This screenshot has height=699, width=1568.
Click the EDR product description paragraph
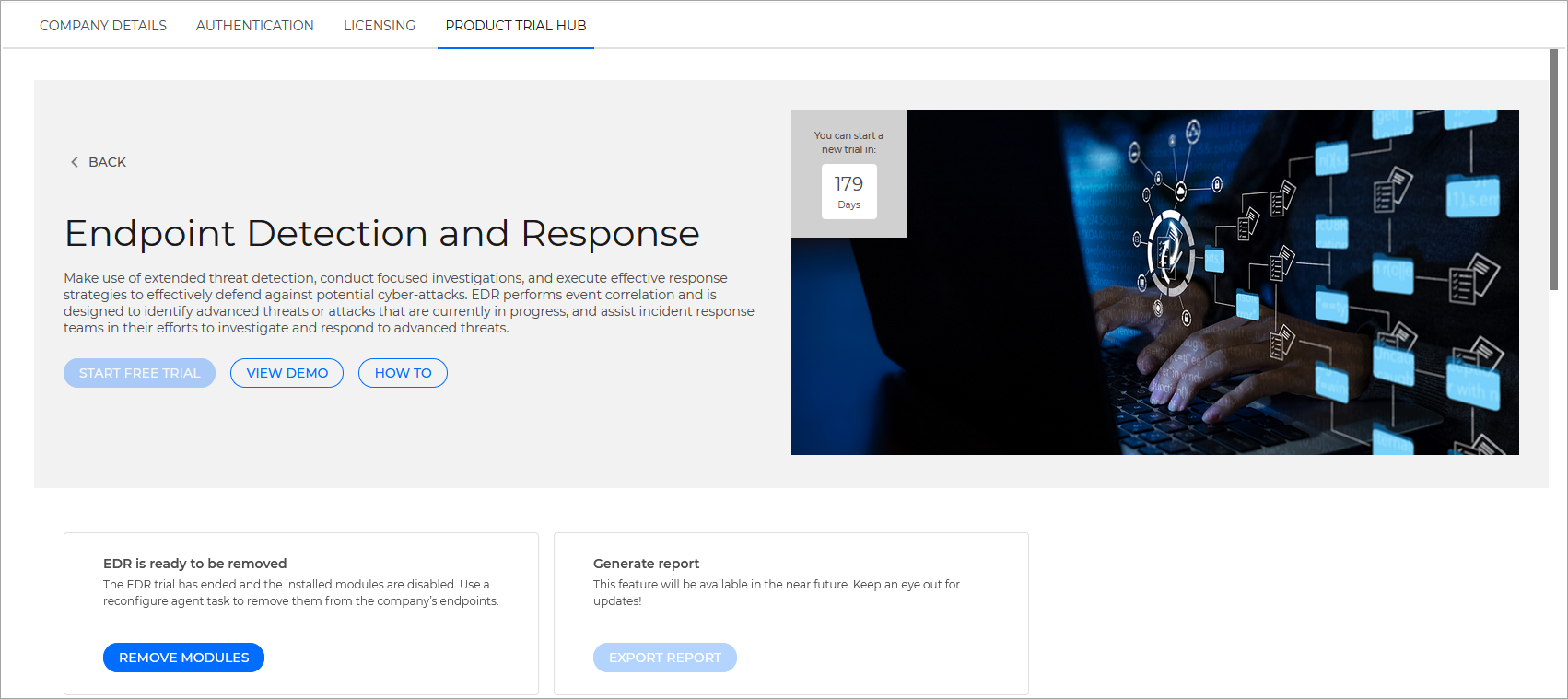click(409, 303)
